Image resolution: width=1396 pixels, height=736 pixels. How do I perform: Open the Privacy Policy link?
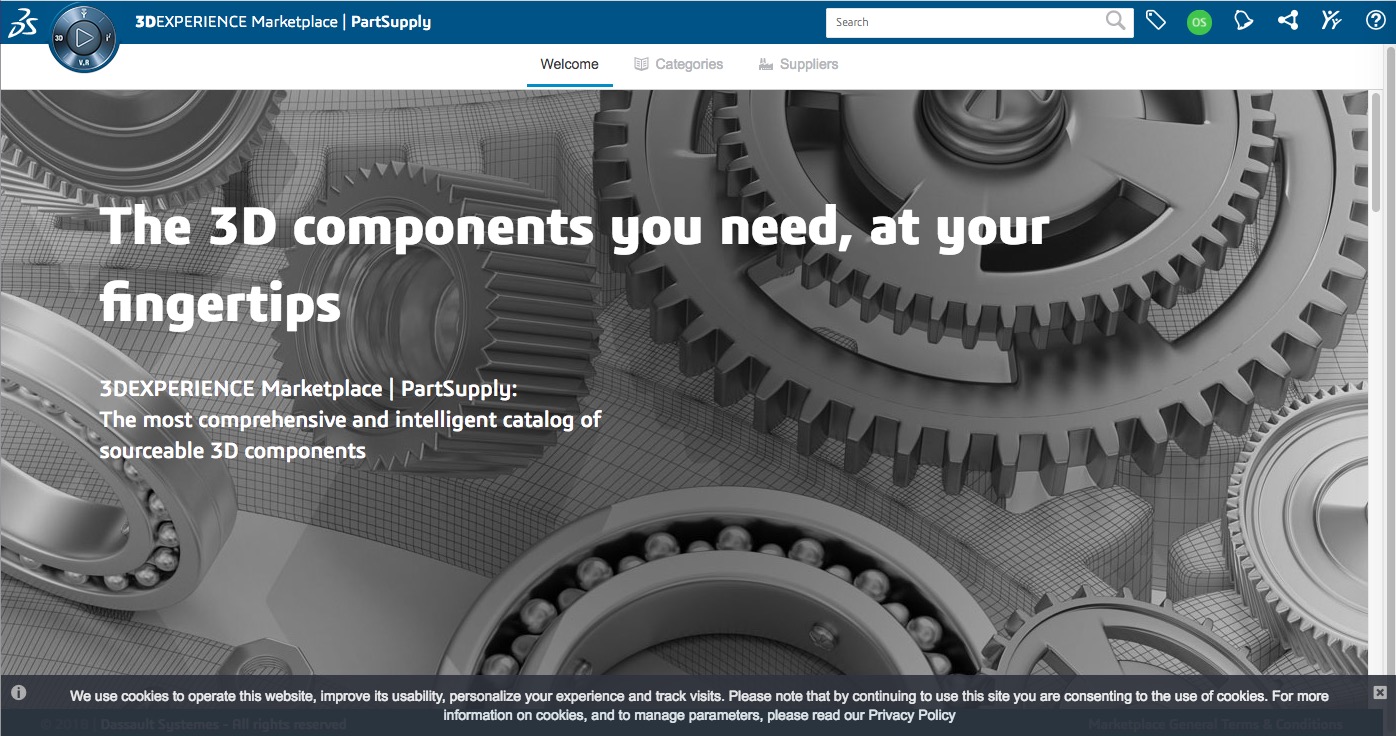911,715
